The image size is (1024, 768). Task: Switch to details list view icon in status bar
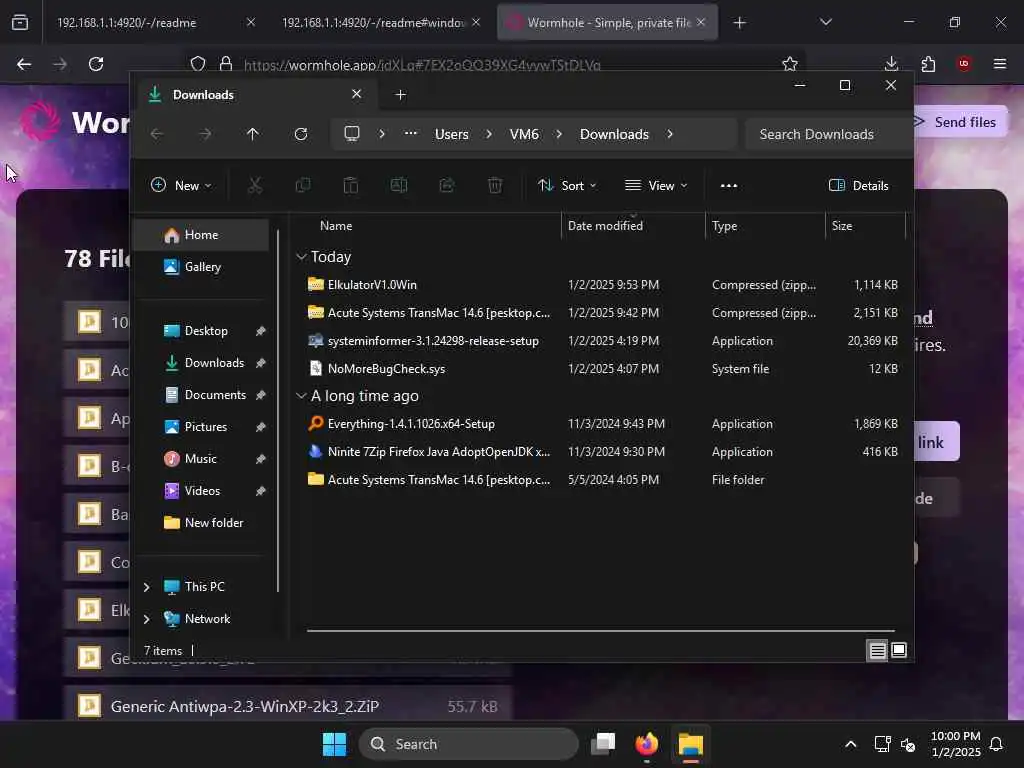pos(877,650)
